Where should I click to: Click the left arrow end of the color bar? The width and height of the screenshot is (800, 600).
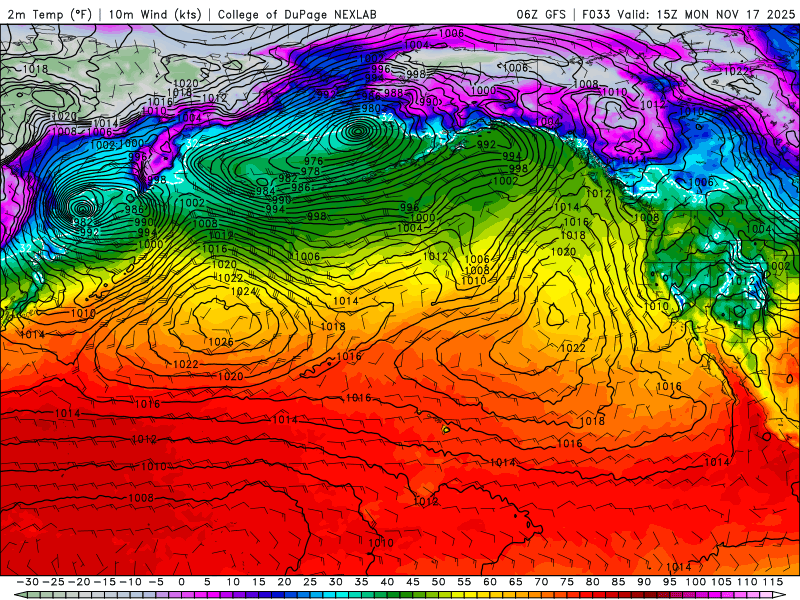tap(20, 595)
